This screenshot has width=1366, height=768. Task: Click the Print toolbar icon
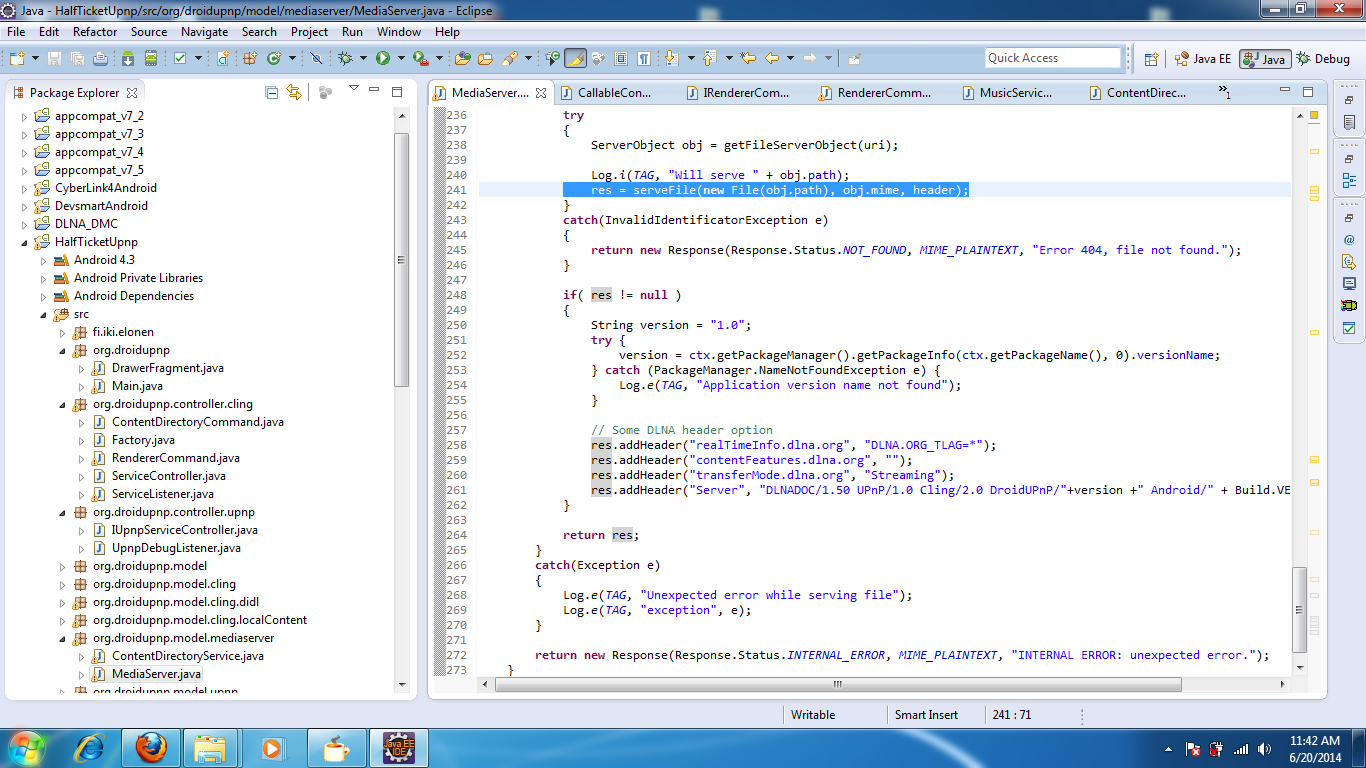(x=100, y=58)
